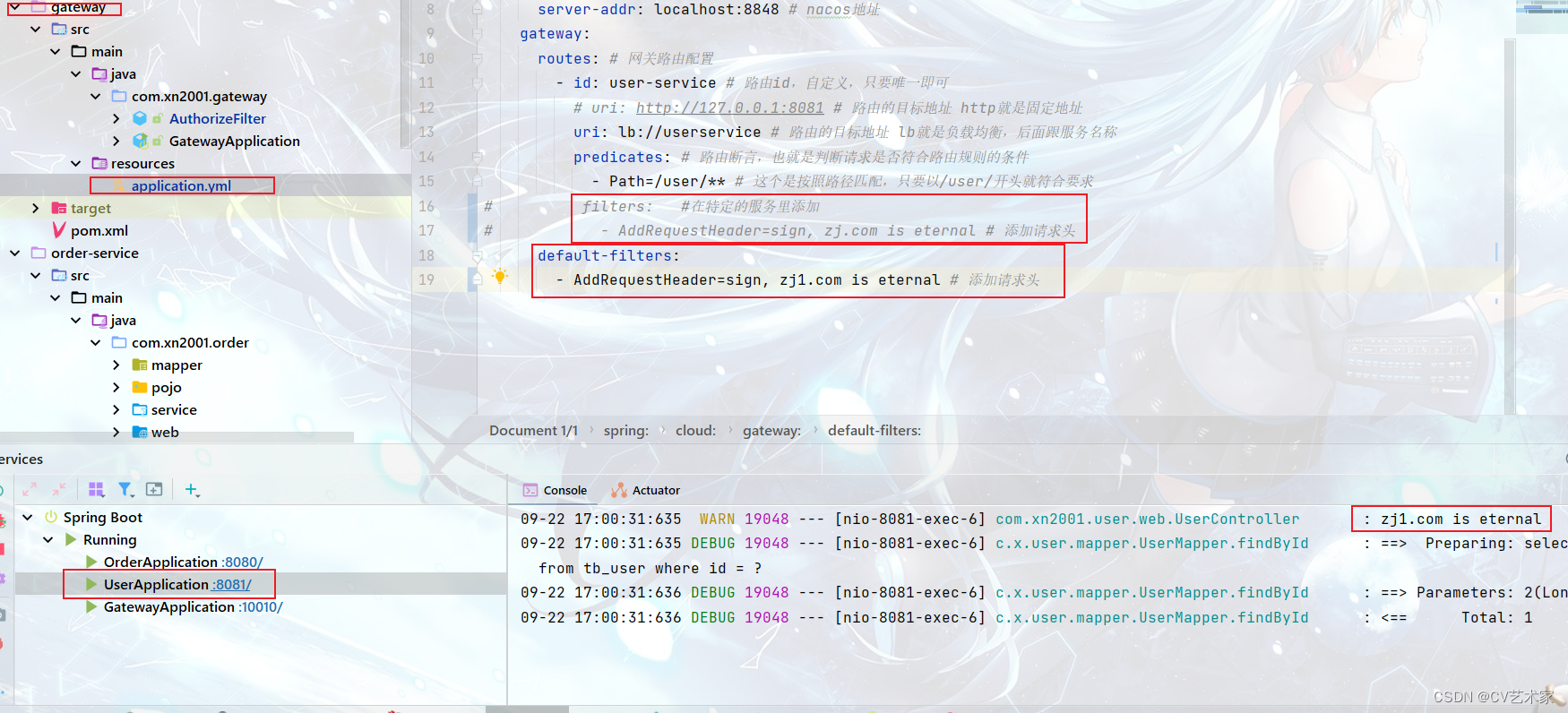The width and height of the screenshot is (1568, 713).
Task: Click 'uri: lb://userservice' in editor
Action: point(668,132)
